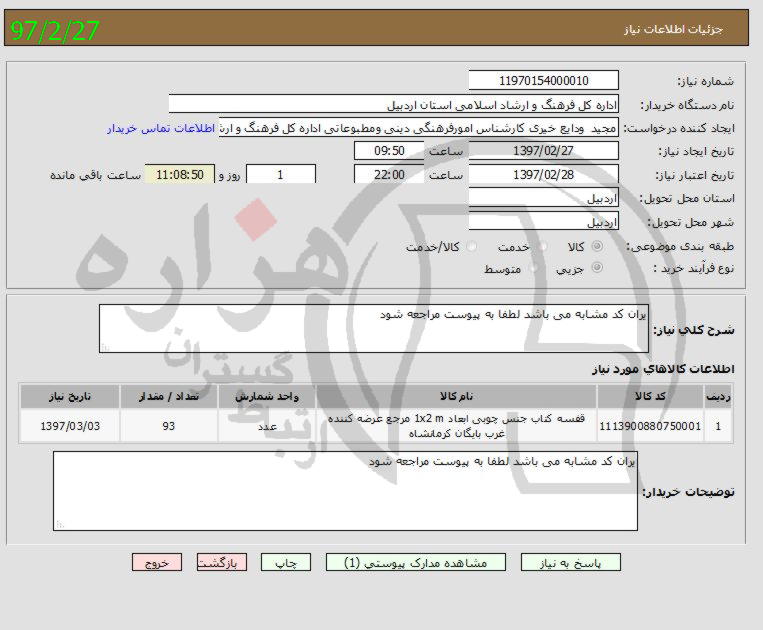763x630 pixels.
Task: Click the استان محل تحویل field
Action: click(544, 198)
